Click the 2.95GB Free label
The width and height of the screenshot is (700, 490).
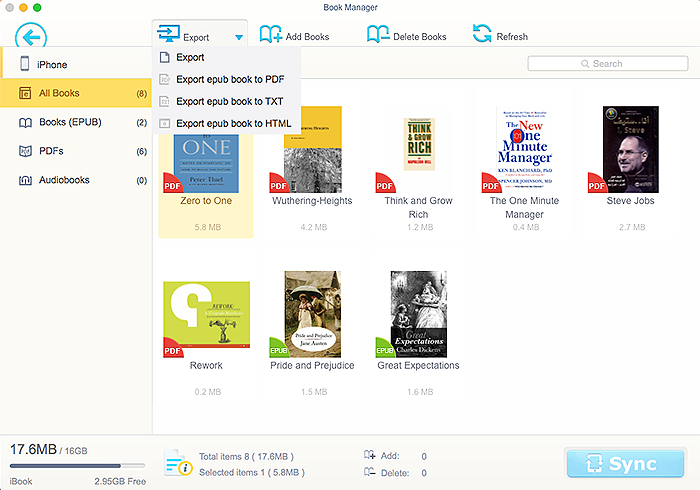pos(120,482)
